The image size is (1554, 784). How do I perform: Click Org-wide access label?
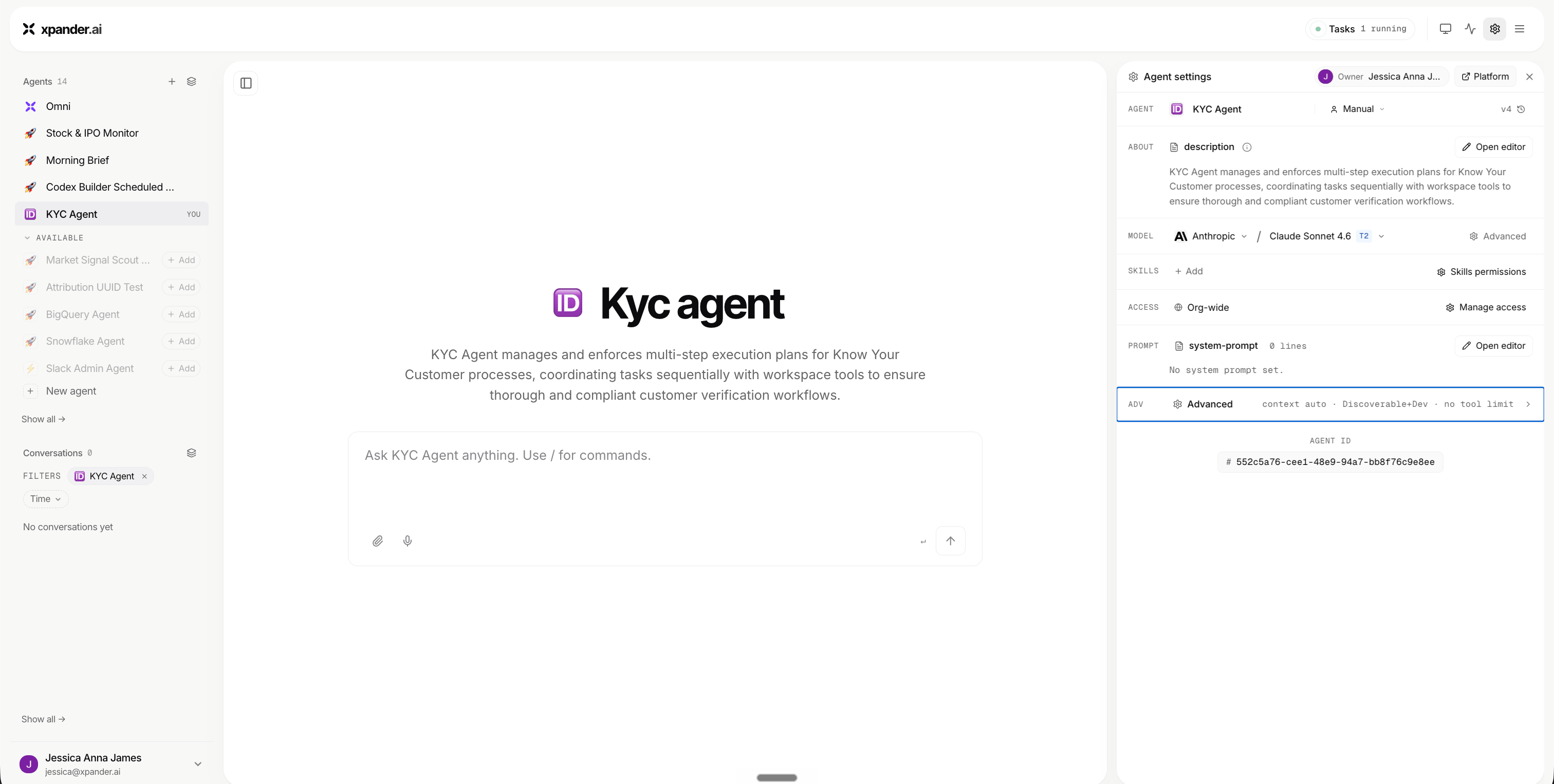pyautogui.click(x=1201, y=308)
